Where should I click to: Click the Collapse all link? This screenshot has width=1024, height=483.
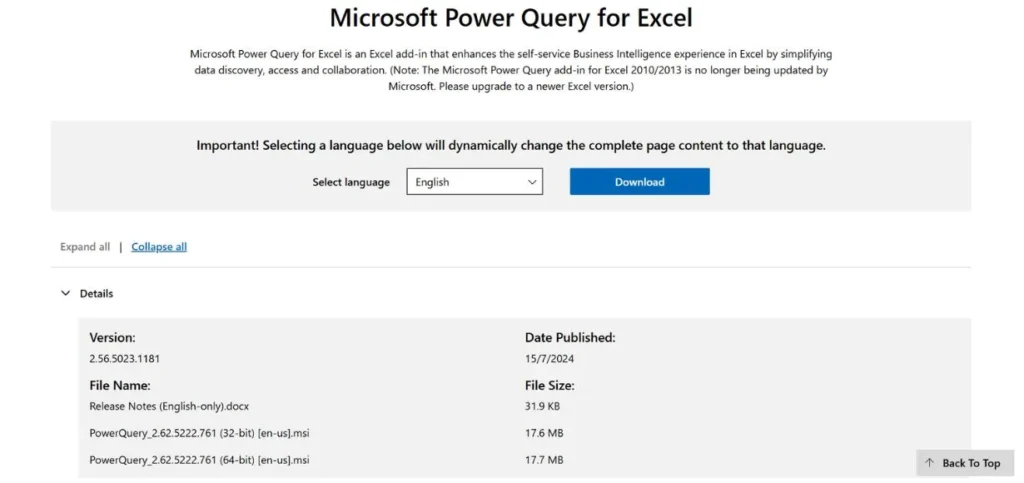[159, 247]
